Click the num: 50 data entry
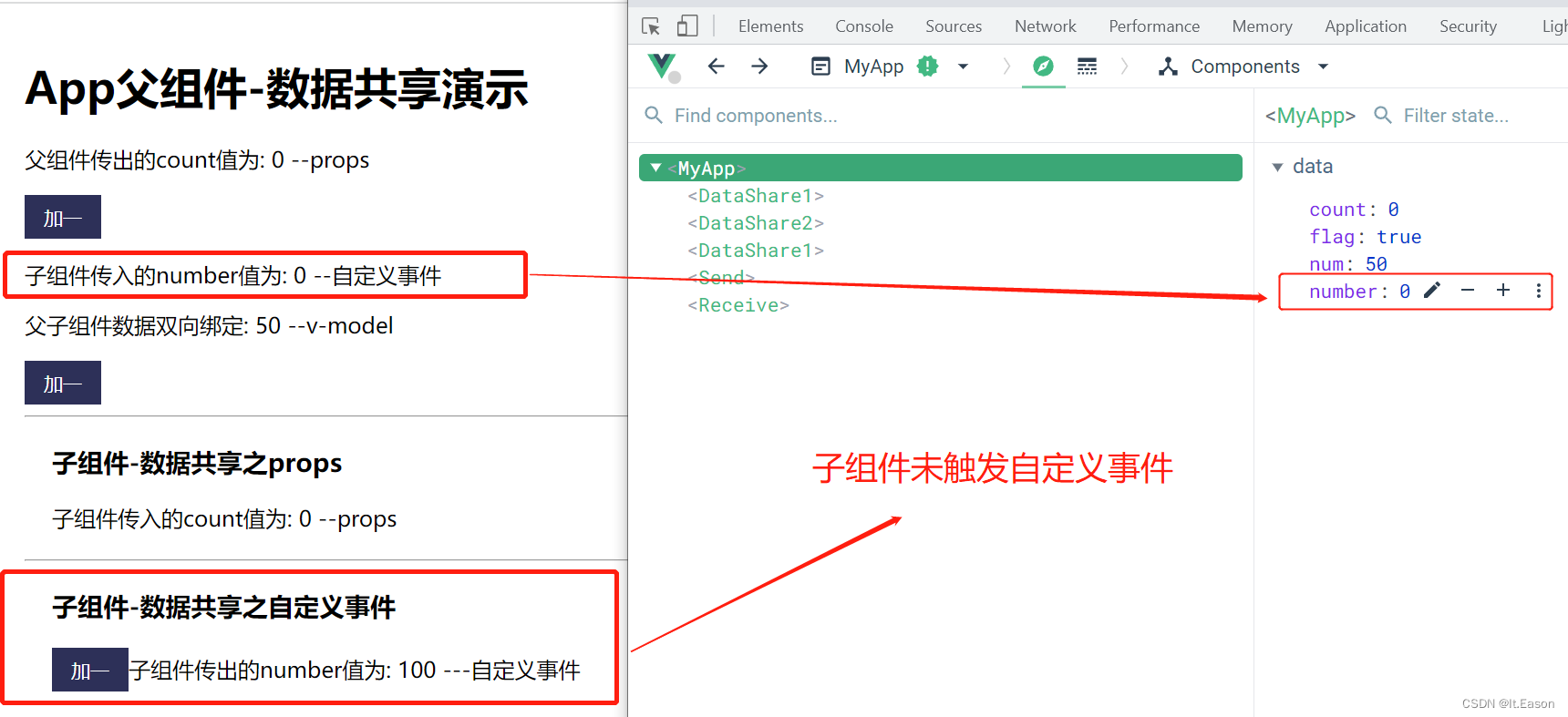The width and height of the screenshot is (1568, 717). [1347, 264]
